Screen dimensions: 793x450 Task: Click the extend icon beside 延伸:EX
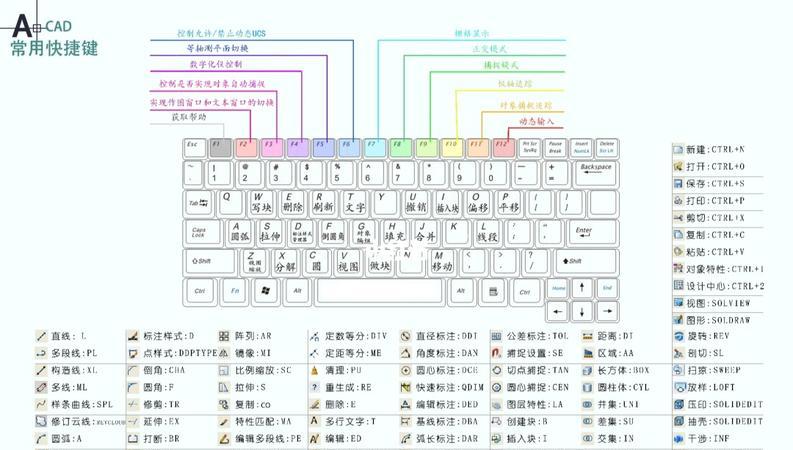pyautogui.click(x=133, y=421)
